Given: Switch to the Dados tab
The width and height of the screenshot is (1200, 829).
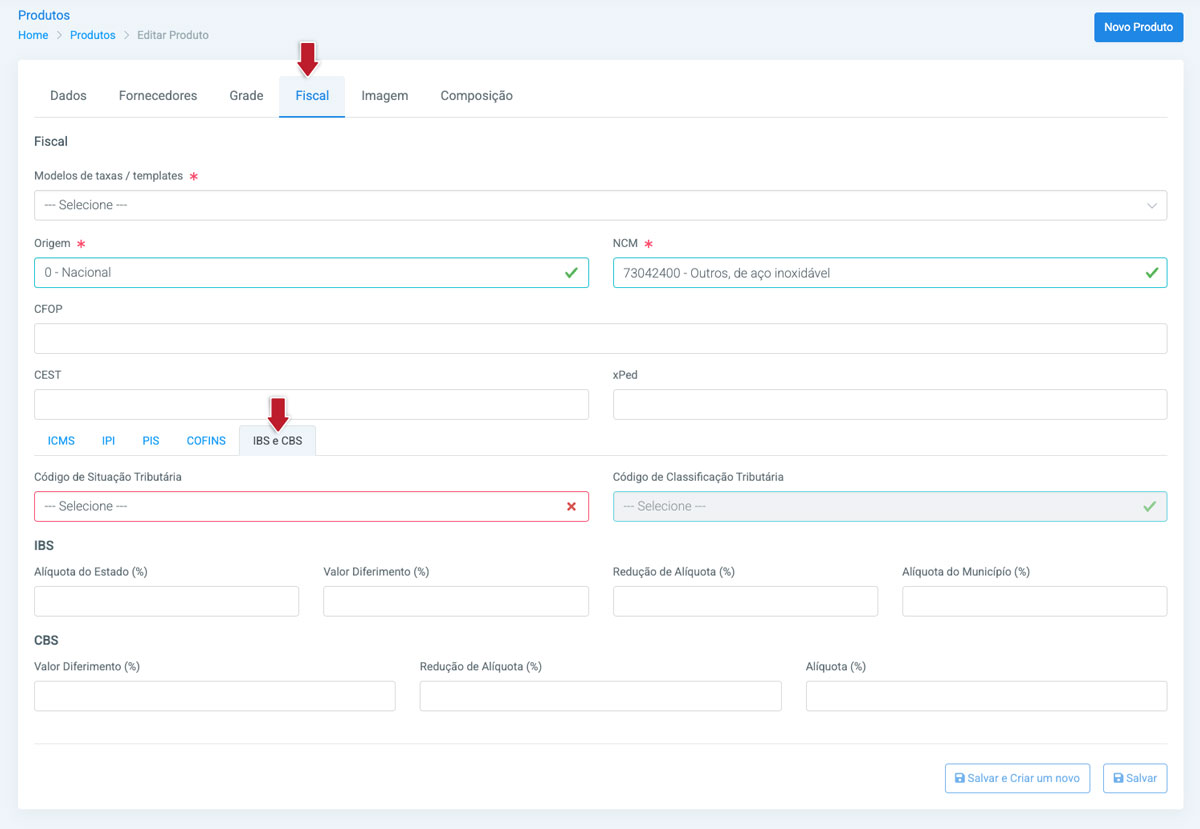Looking at the screenshot, I should click(68, 96).
